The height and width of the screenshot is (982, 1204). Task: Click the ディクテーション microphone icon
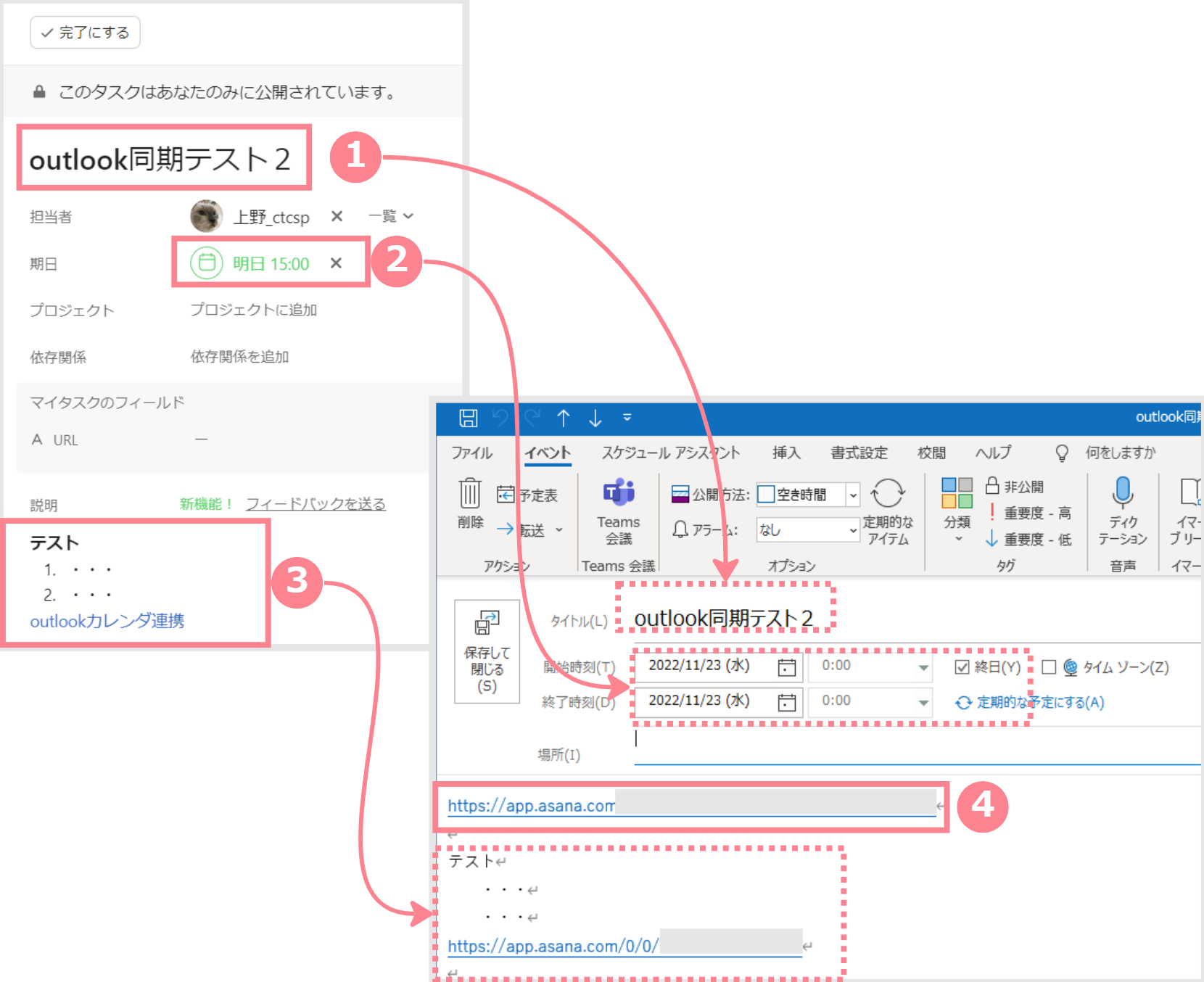[x=1123, y=493]
